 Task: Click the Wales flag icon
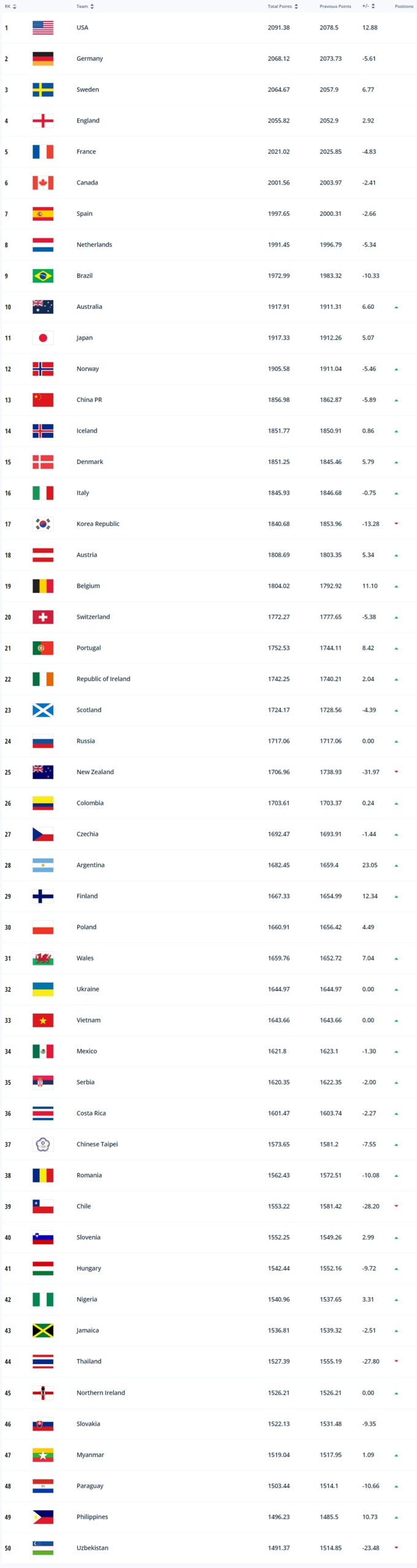[x=43, y=958]
